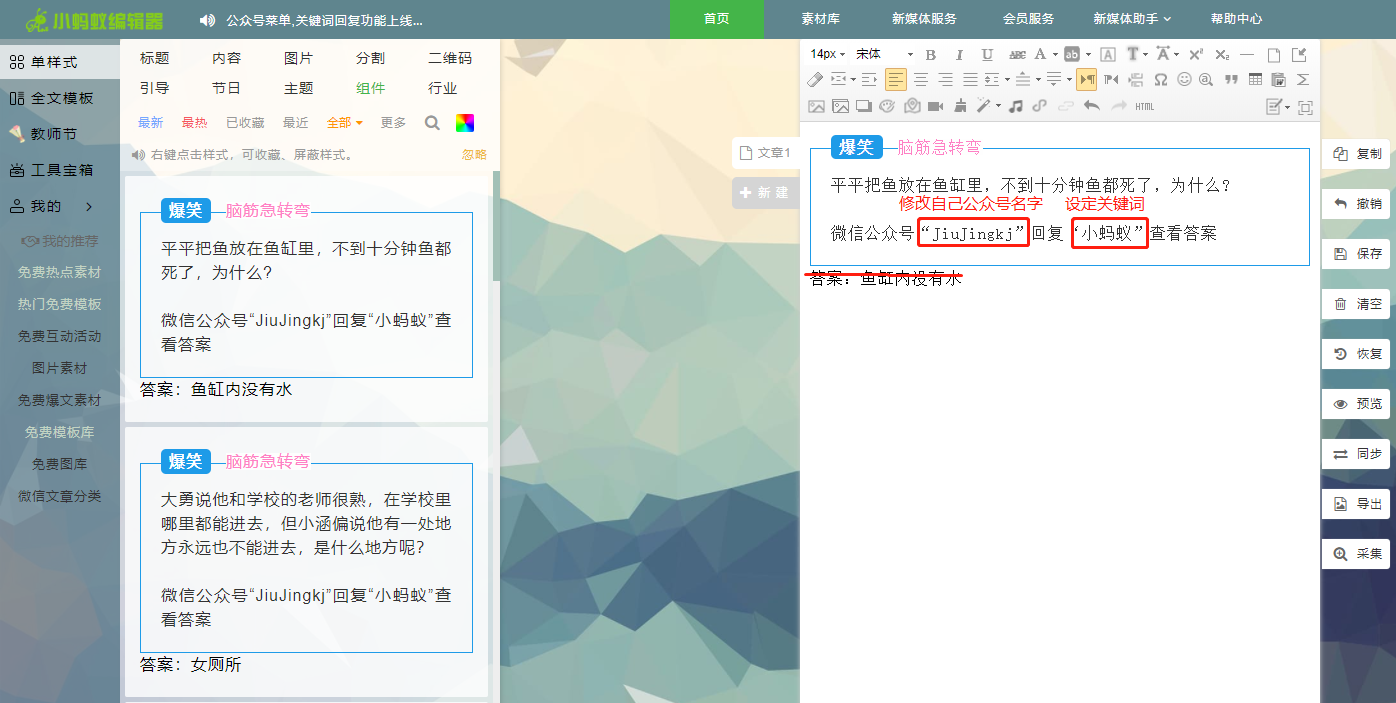Insert a video
The height and width of the screenshot is (703, 1396).
935,107
